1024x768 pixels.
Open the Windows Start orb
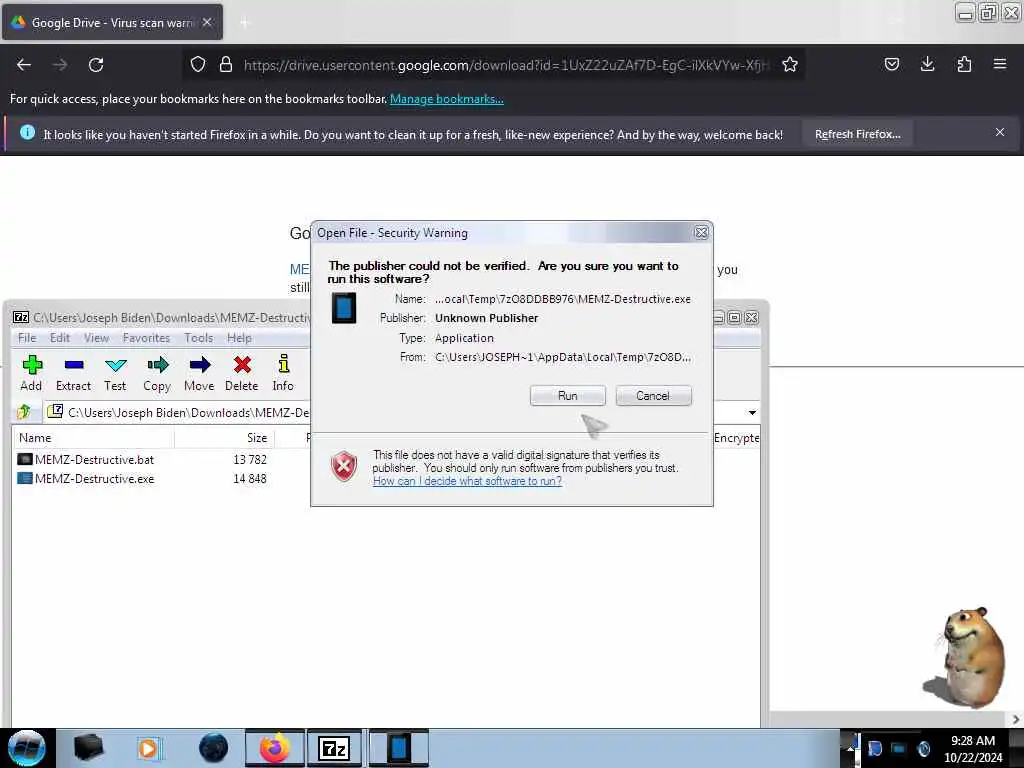tap(27, 748)
